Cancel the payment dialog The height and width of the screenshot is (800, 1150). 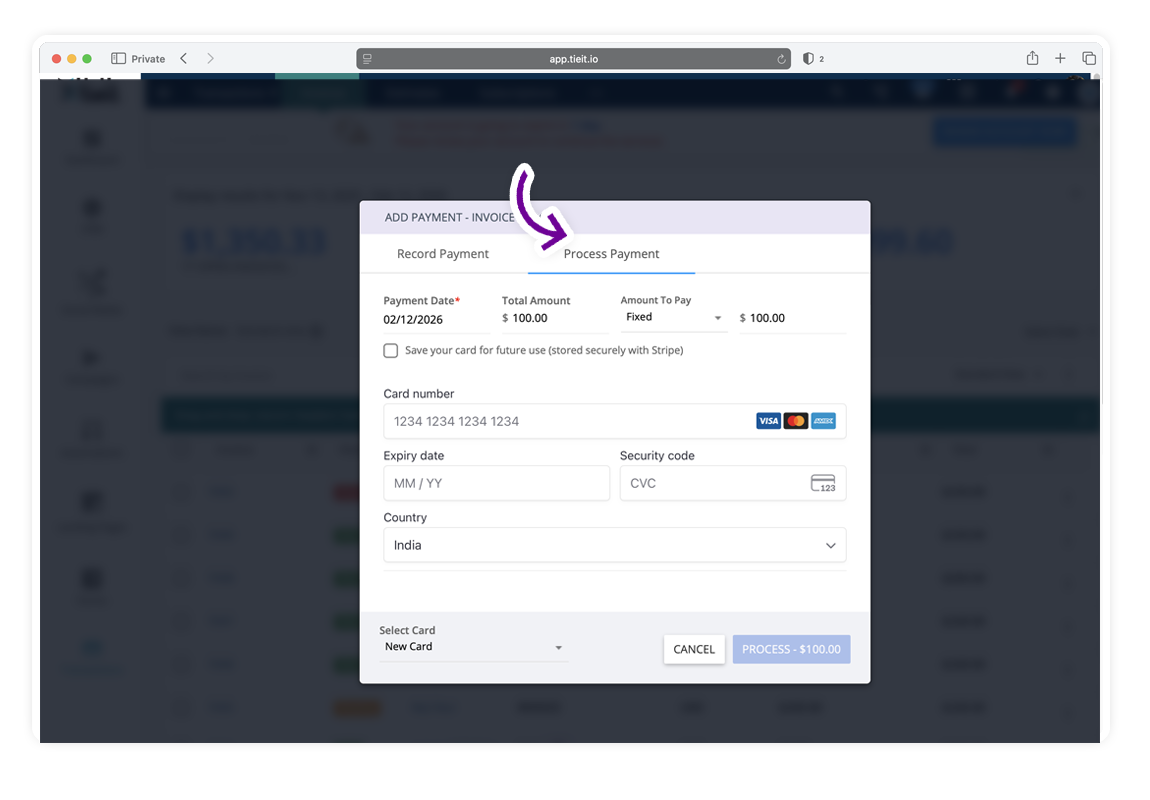coord(694,649)
